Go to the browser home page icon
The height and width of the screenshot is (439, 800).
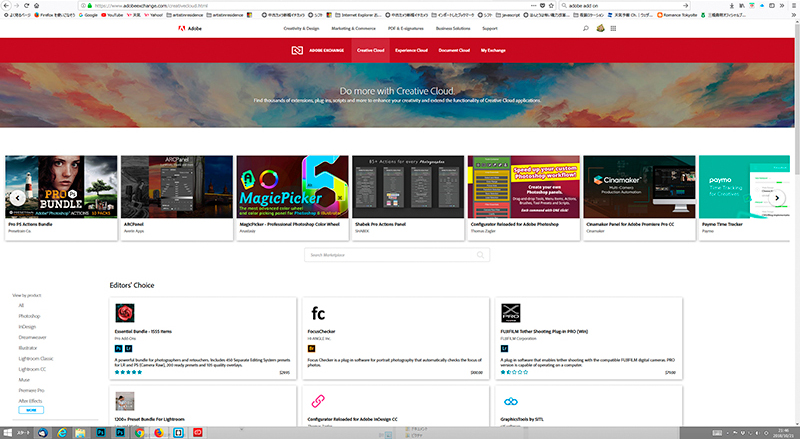[x=37, y=6]
